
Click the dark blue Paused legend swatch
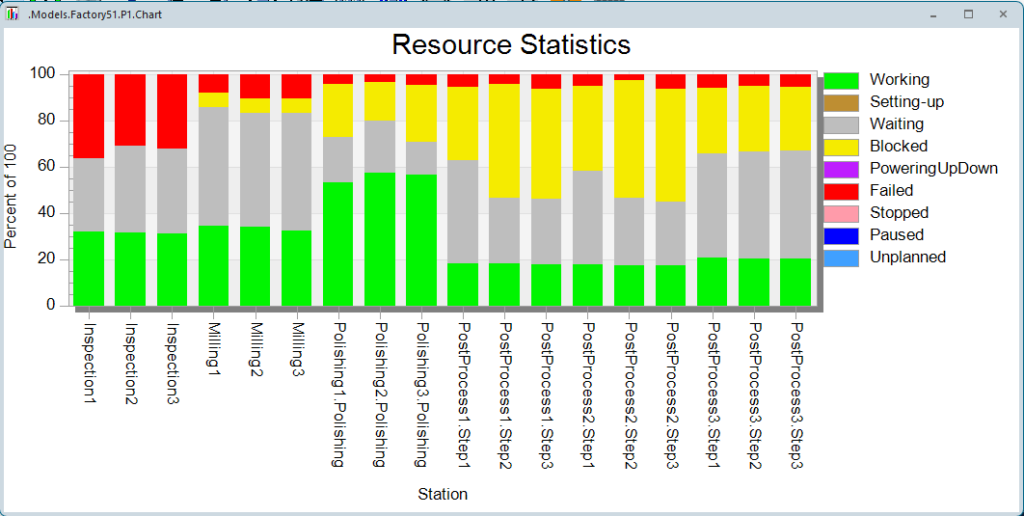tap(842, 235)
